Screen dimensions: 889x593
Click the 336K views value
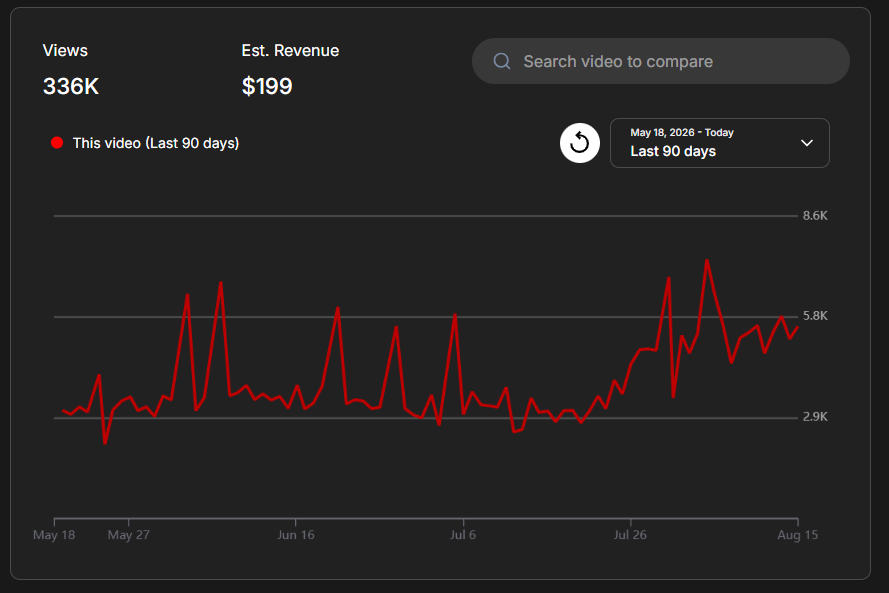71,86
